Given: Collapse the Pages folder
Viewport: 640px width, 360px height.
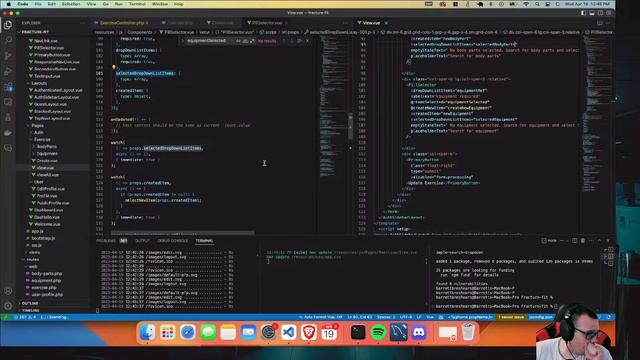Looking at the screenshot, I should click(x=38, y=126).
